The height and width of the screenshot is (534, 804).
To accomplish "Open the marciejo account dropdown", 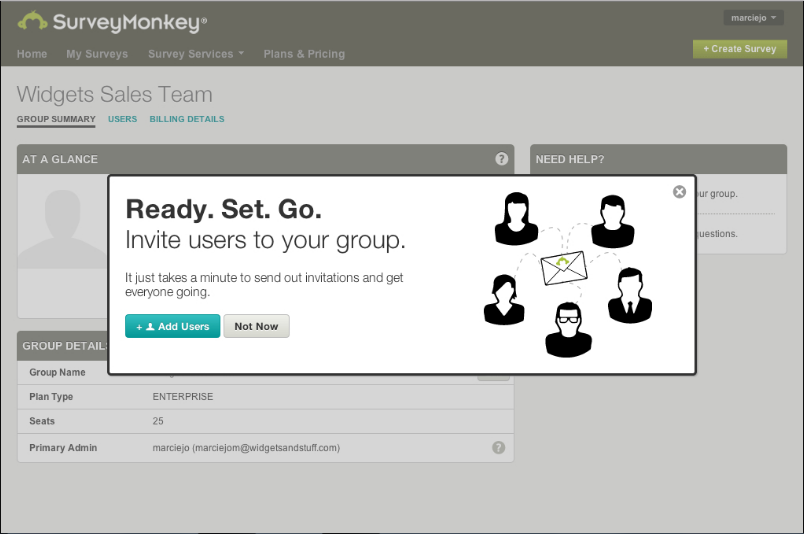I will (x=753, y=18).
